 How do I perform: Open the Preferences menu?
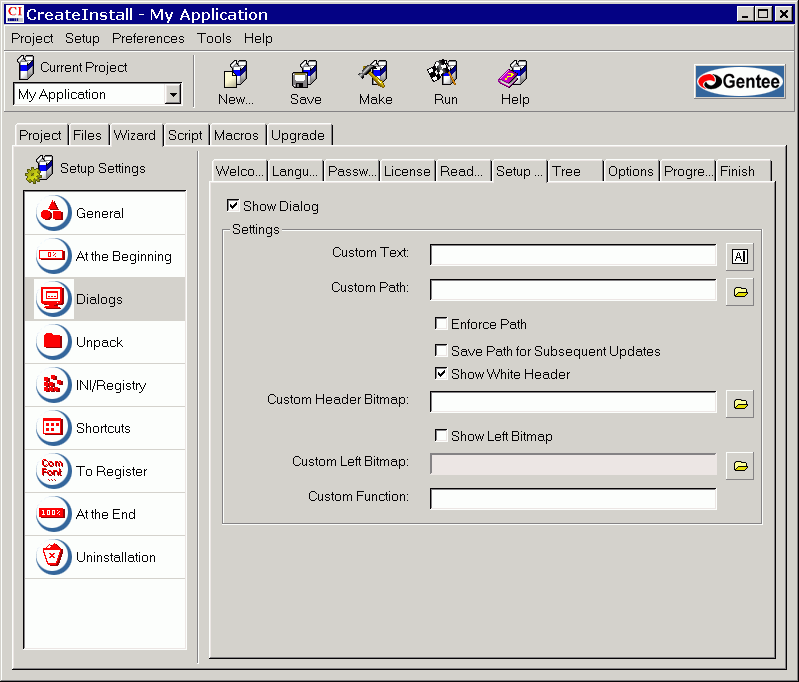pyautogui.click(x=148, y=38)
